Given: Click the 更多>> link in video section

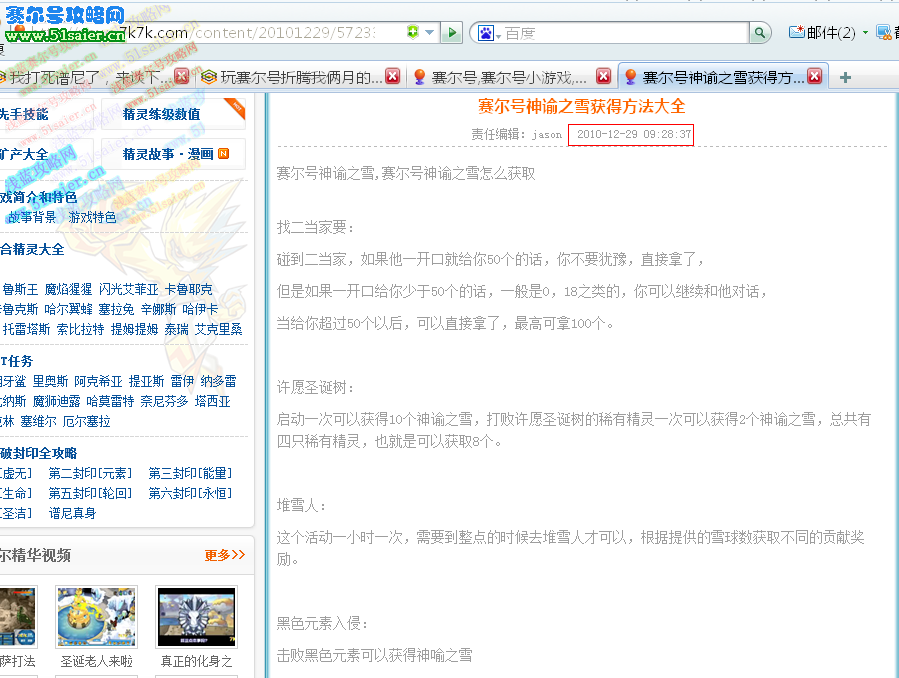Looking at the screenshot, I should 225,555.
